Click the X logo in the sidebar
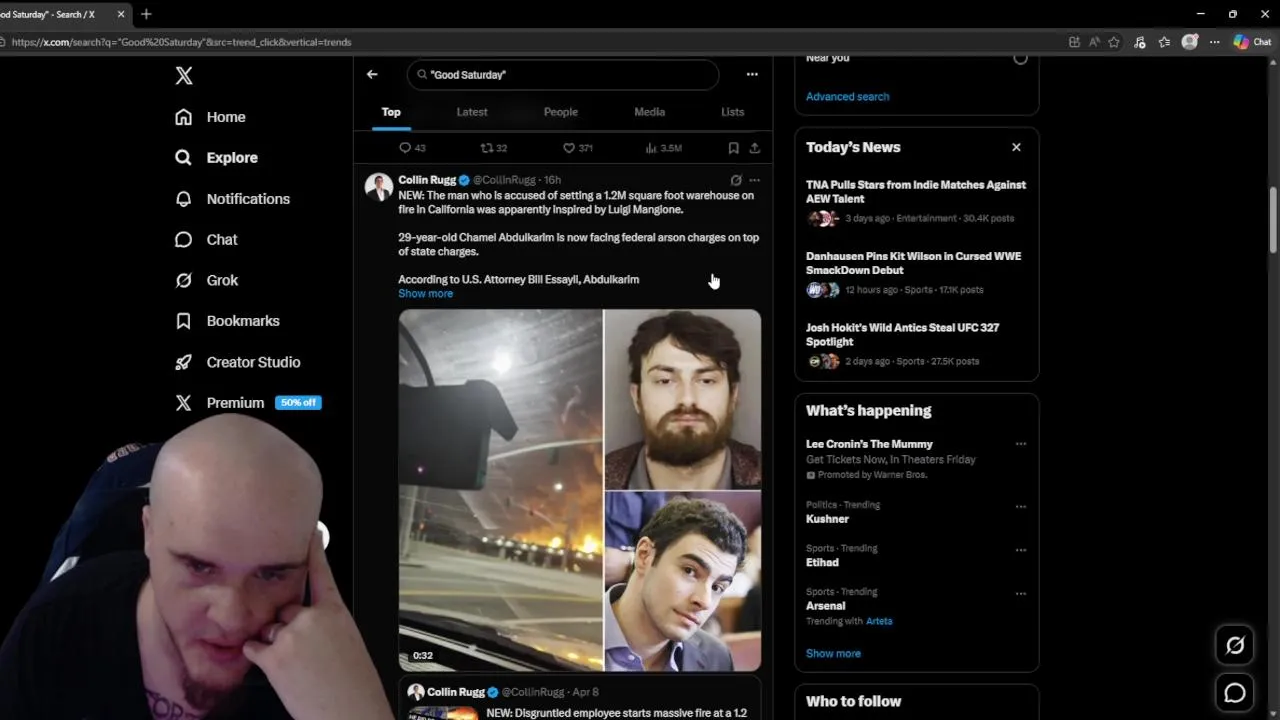This screenshot has height=720, width=1280. [184, 76]
